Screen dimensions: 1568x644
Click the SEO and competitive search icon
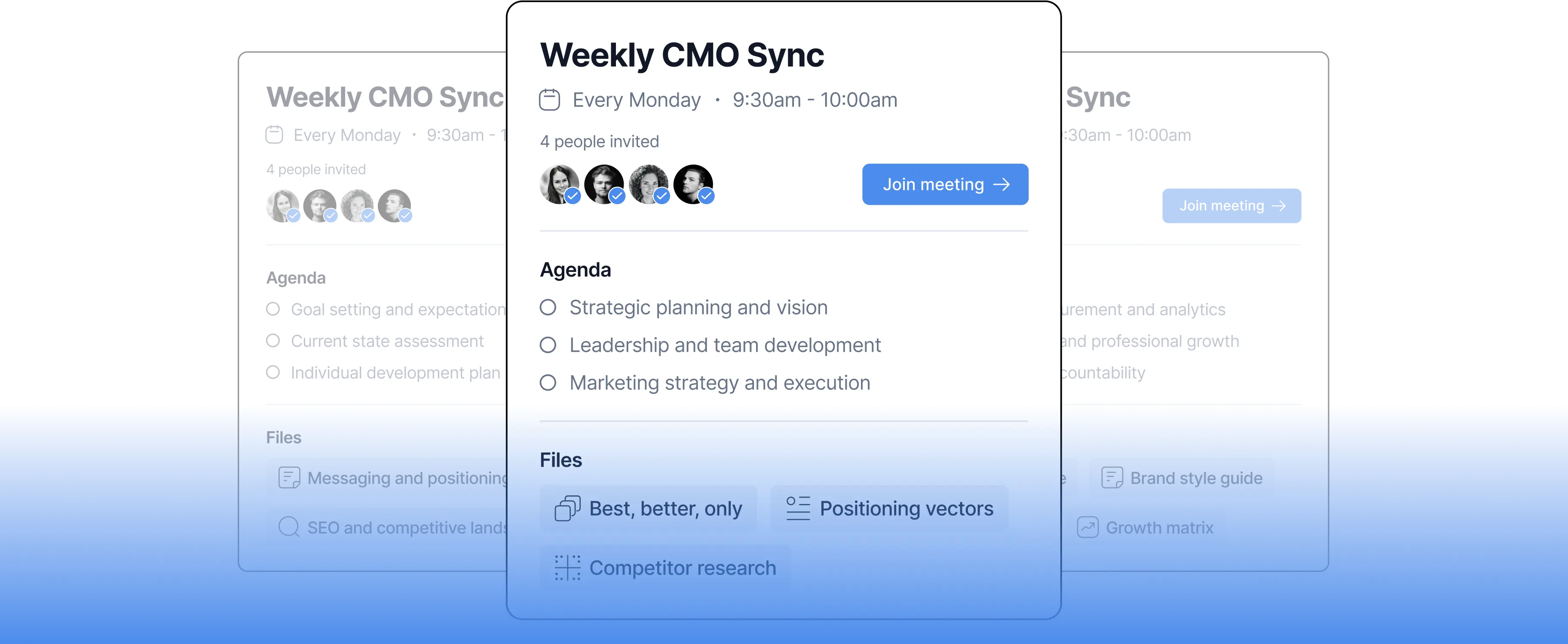[289, 527]
